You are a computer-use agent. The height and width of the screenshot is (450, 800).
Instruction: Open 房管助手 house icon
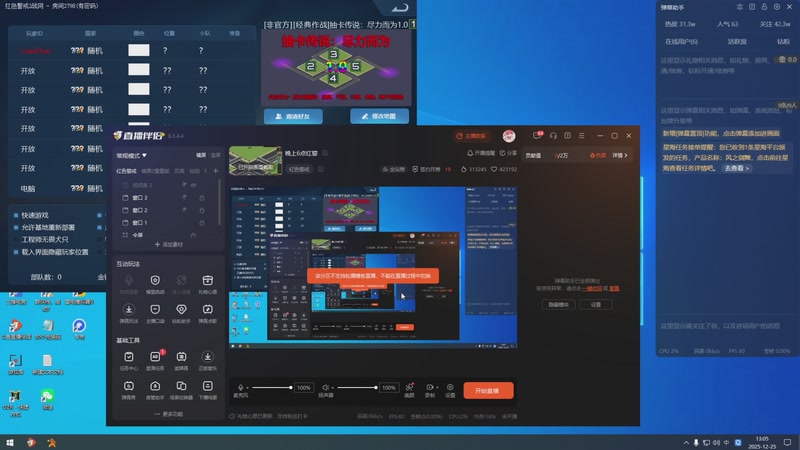[x=155, y=386]
